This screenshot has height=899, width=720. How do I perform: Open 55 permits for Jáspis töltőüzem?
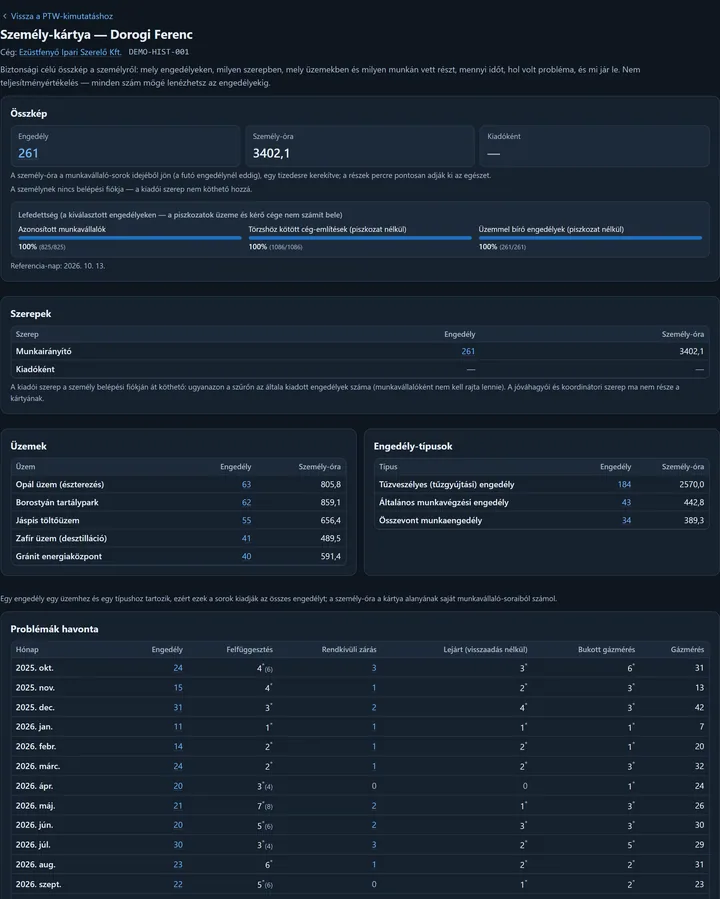246,521
